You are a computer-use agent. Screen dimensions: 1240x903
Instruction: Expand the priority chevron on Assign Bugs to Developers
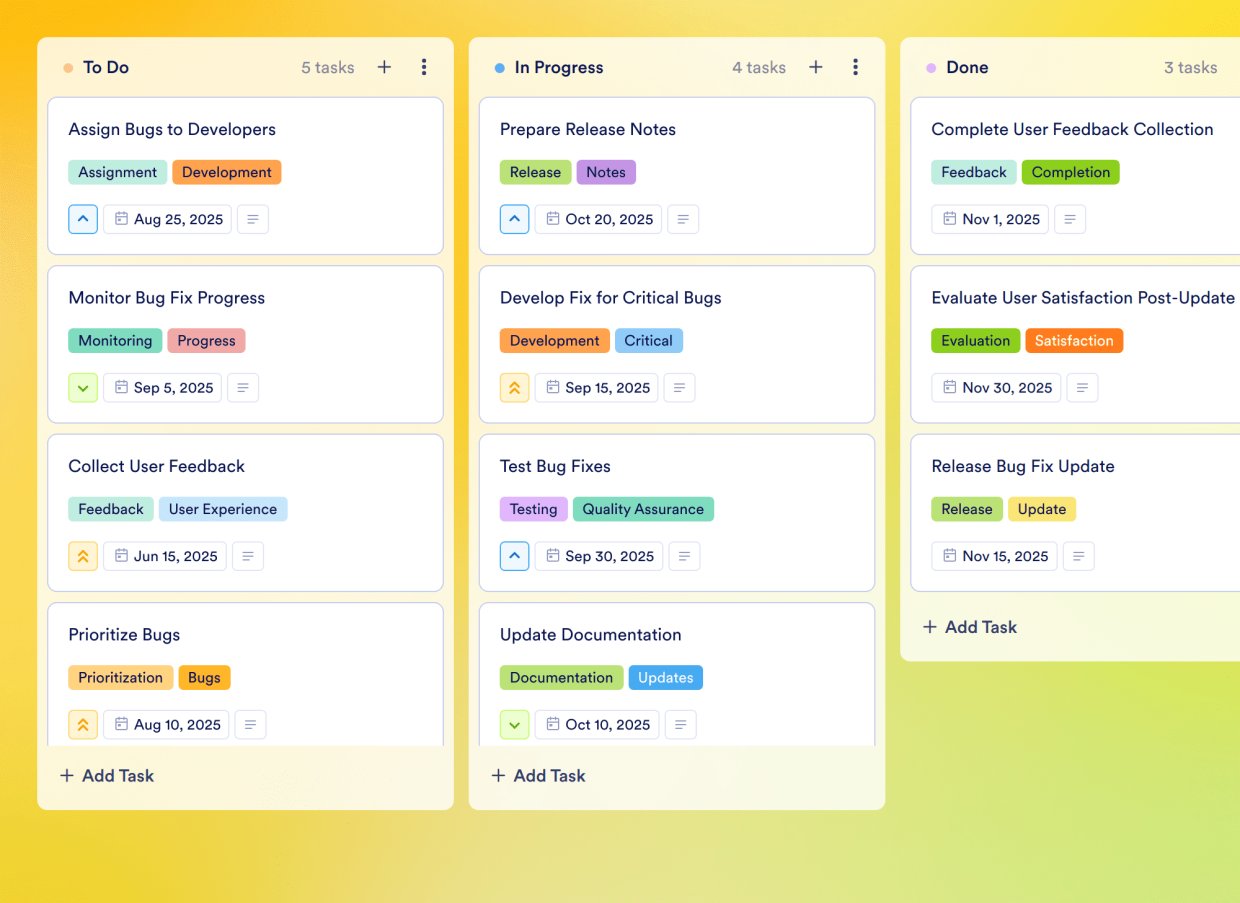click(x=83, y=219)
